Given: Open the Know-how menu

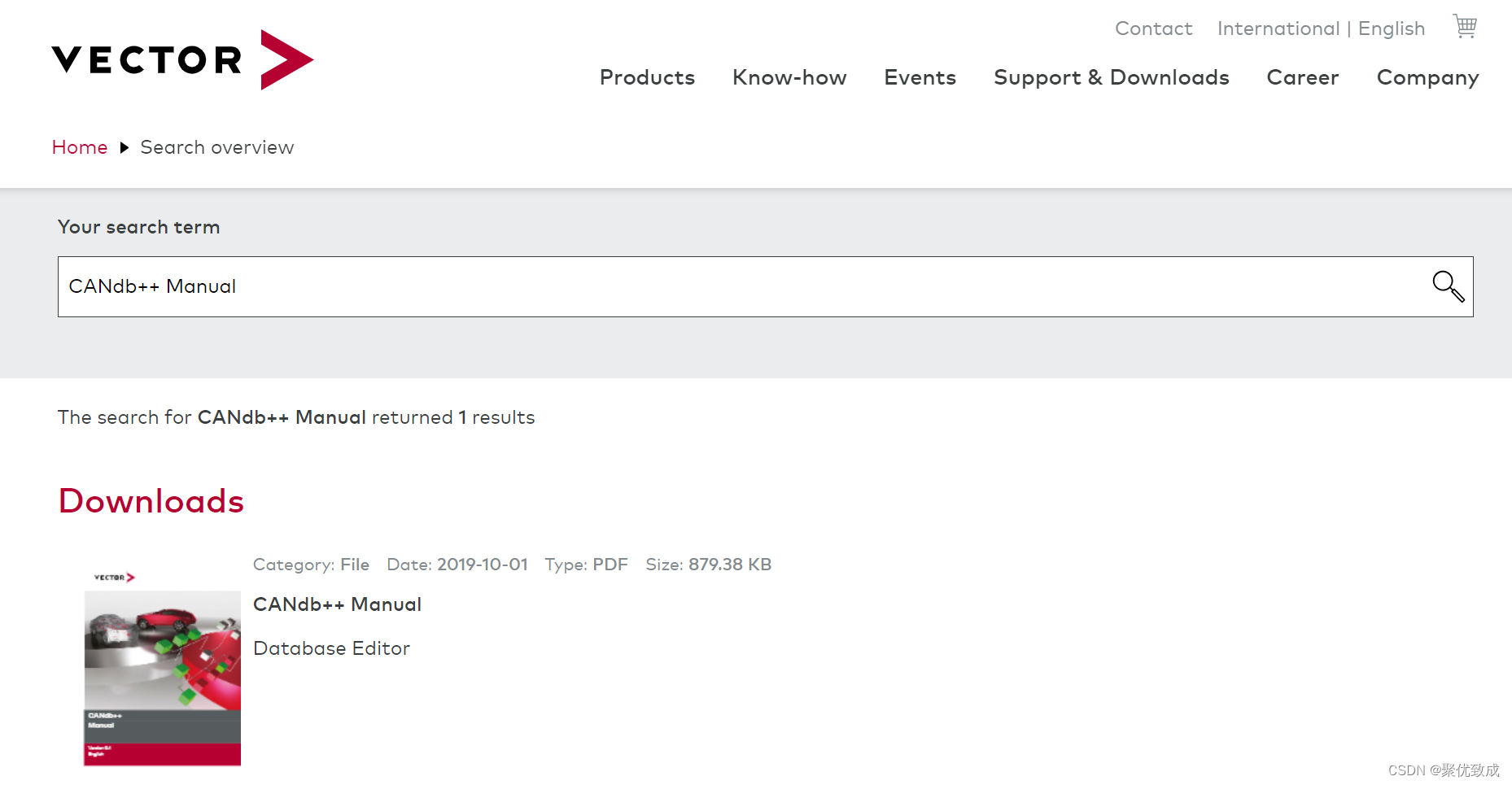Looking at the screenshot, I should tap(789, 77).
